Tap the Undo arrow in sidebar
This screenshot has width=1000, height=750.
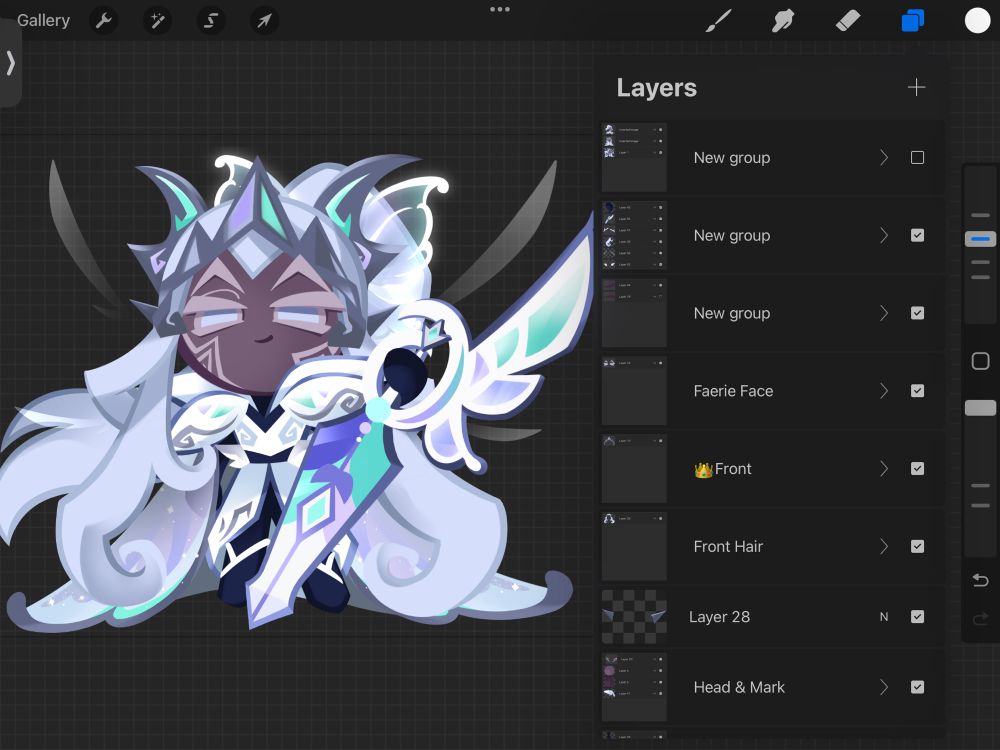(x=980, y=580)
